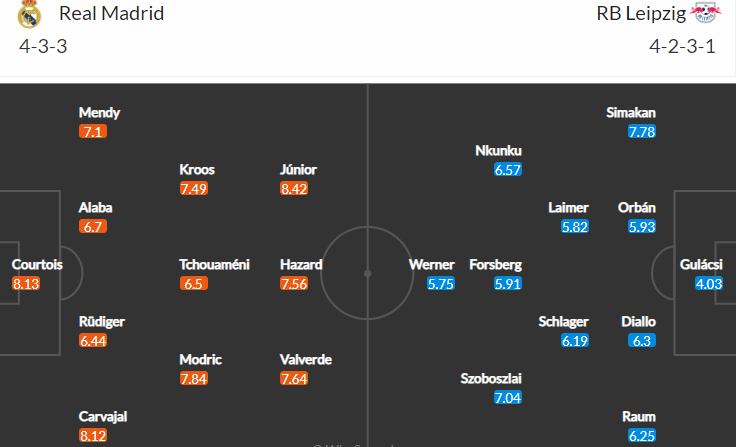Screen dimensions: 736x447
Task: Click Szoboszlai's 7.04 rating badge
Action: (x=508, y=398)
